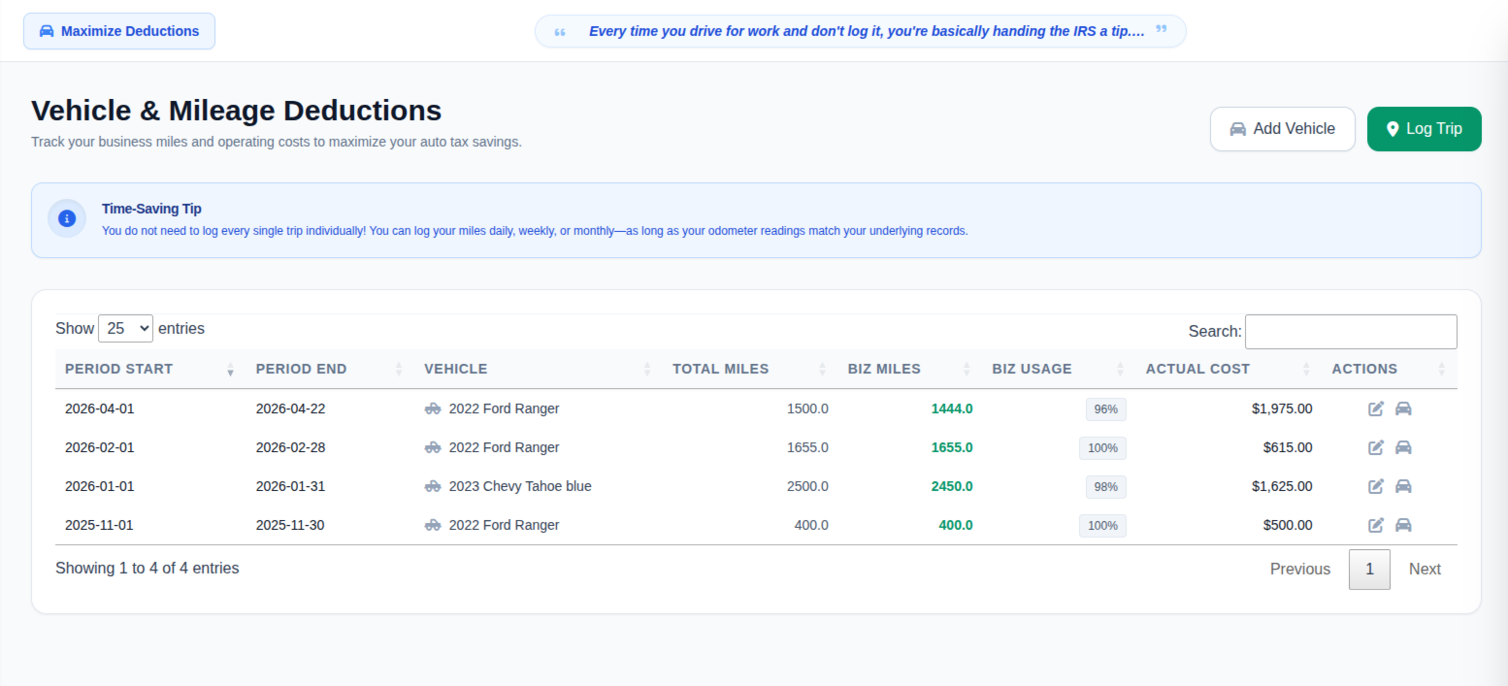Edit the 2023 Chevy Tahoe blue entry
Screen dimensions: 1508x686
point(1376,486)
